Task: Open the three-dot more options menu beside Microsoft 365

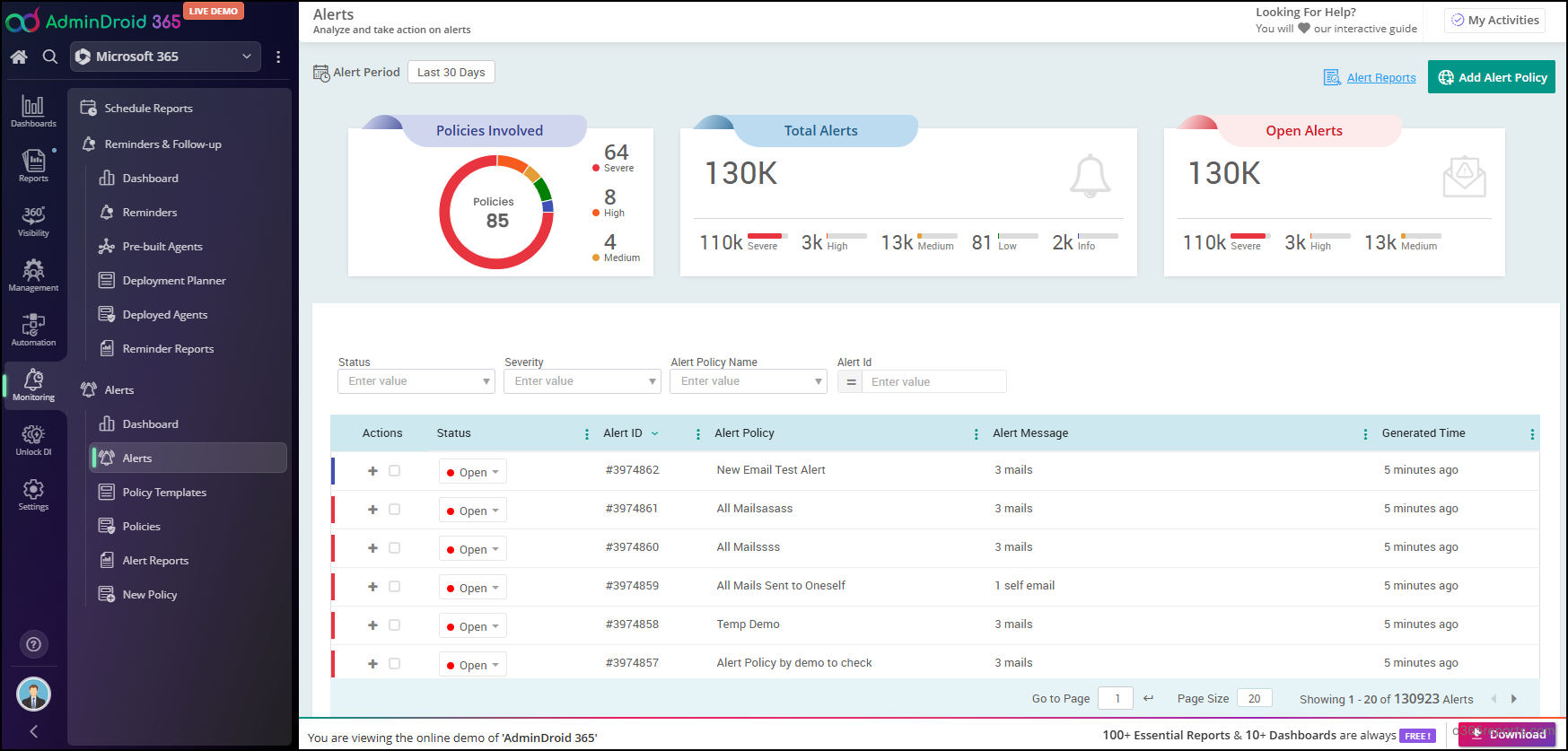Action: (x=278, y=57)
